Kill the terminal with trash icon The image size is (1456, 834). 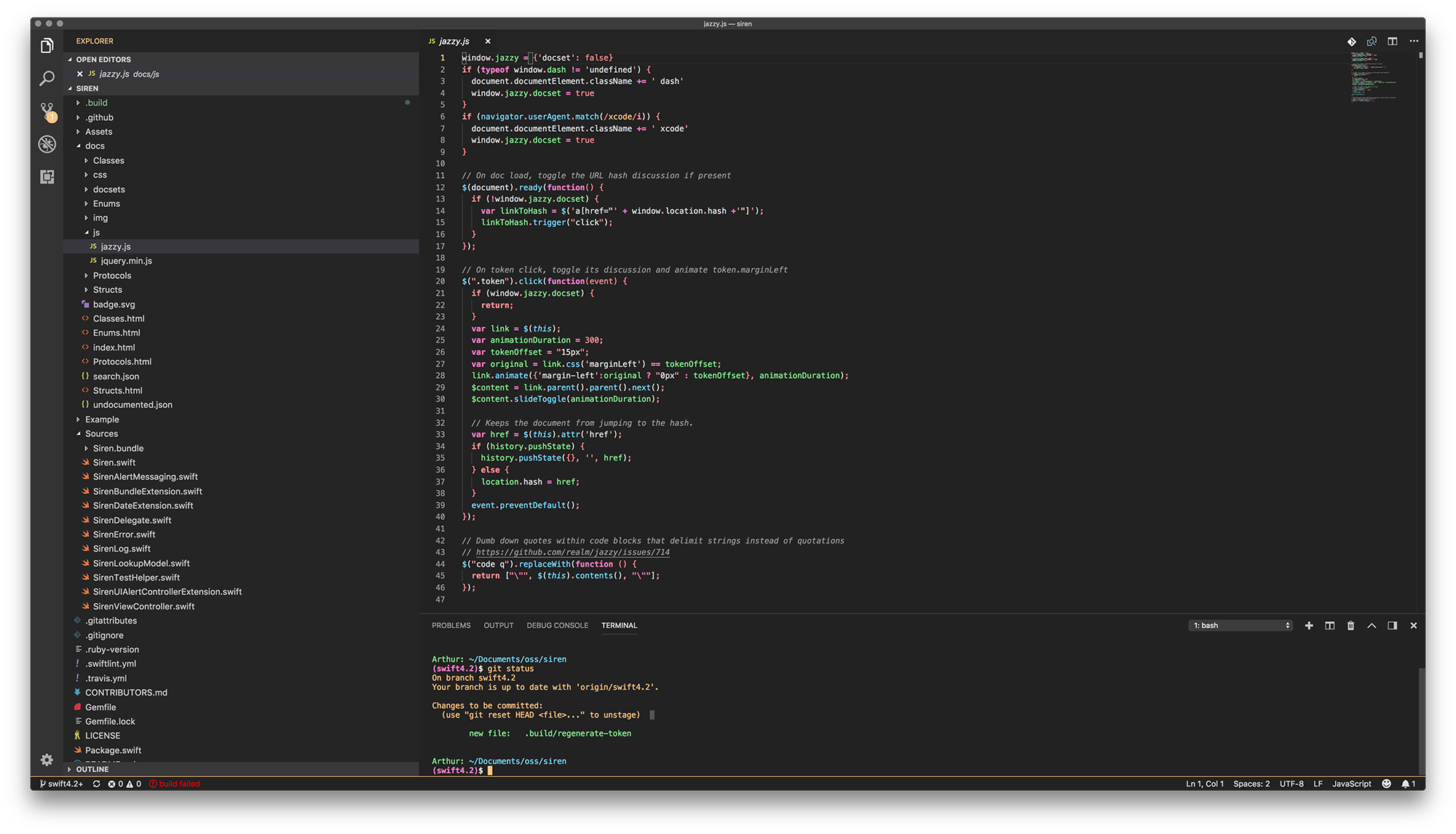click(x=1350, y=626)
